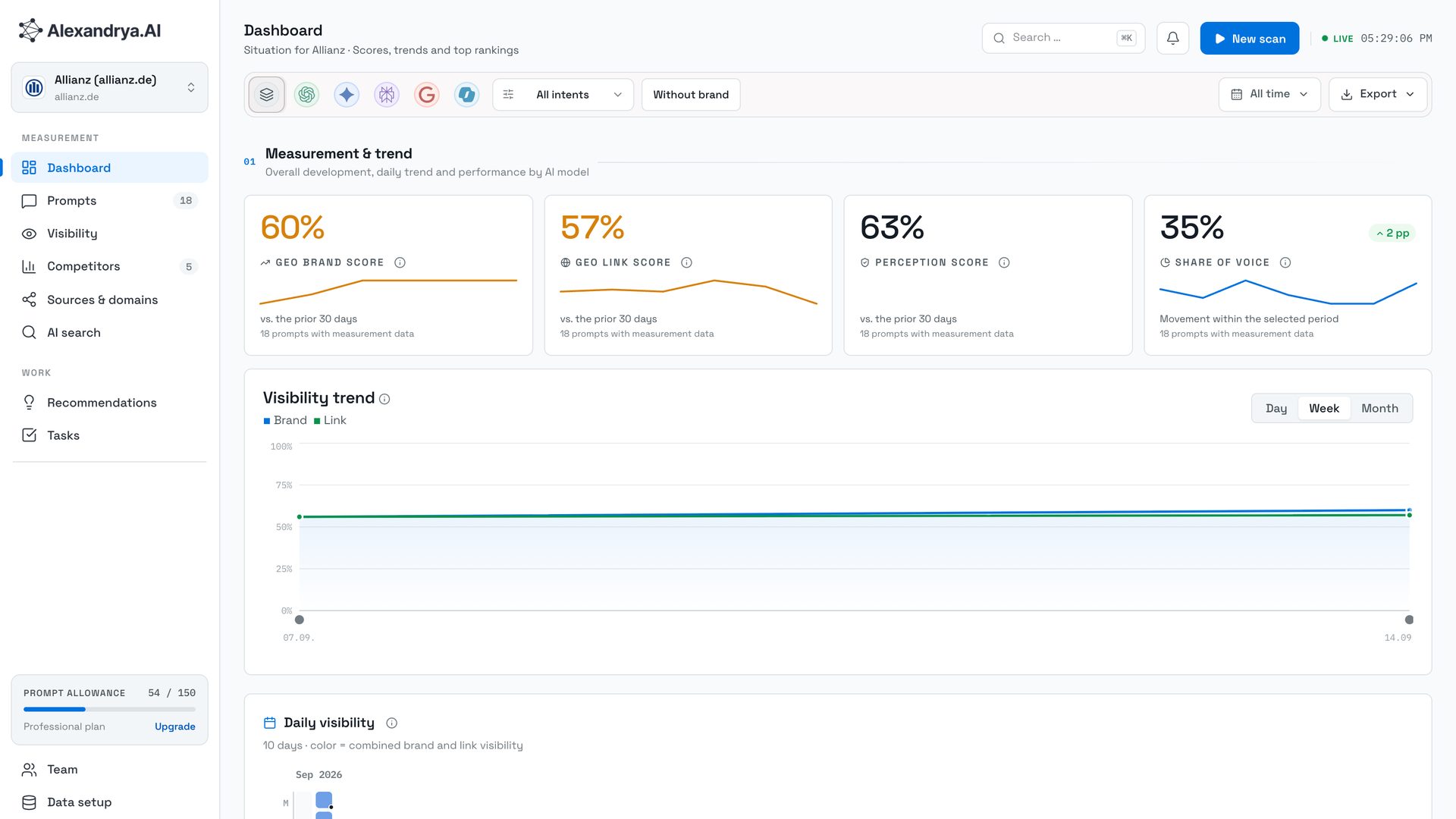This screenshot has height=819, width=1456.
Task: Click the Upgrade plan link
Action: click(175, 726)
